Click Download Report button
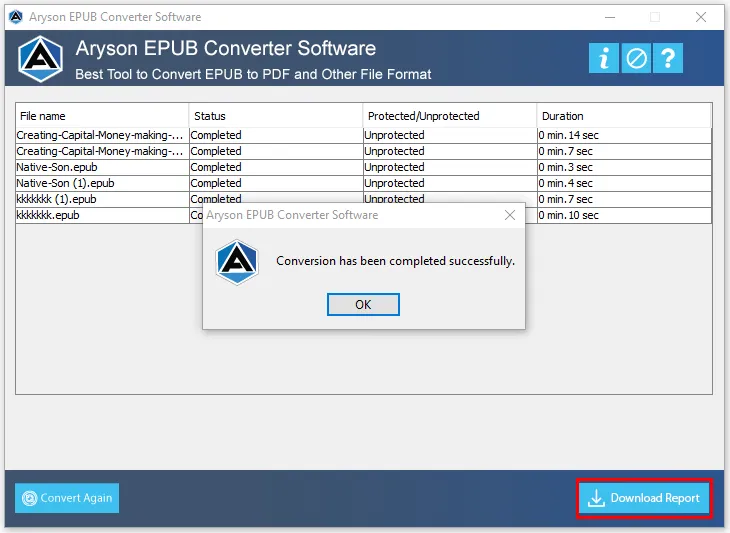Screen dimensions: 730x533 (x=644, y=498)
